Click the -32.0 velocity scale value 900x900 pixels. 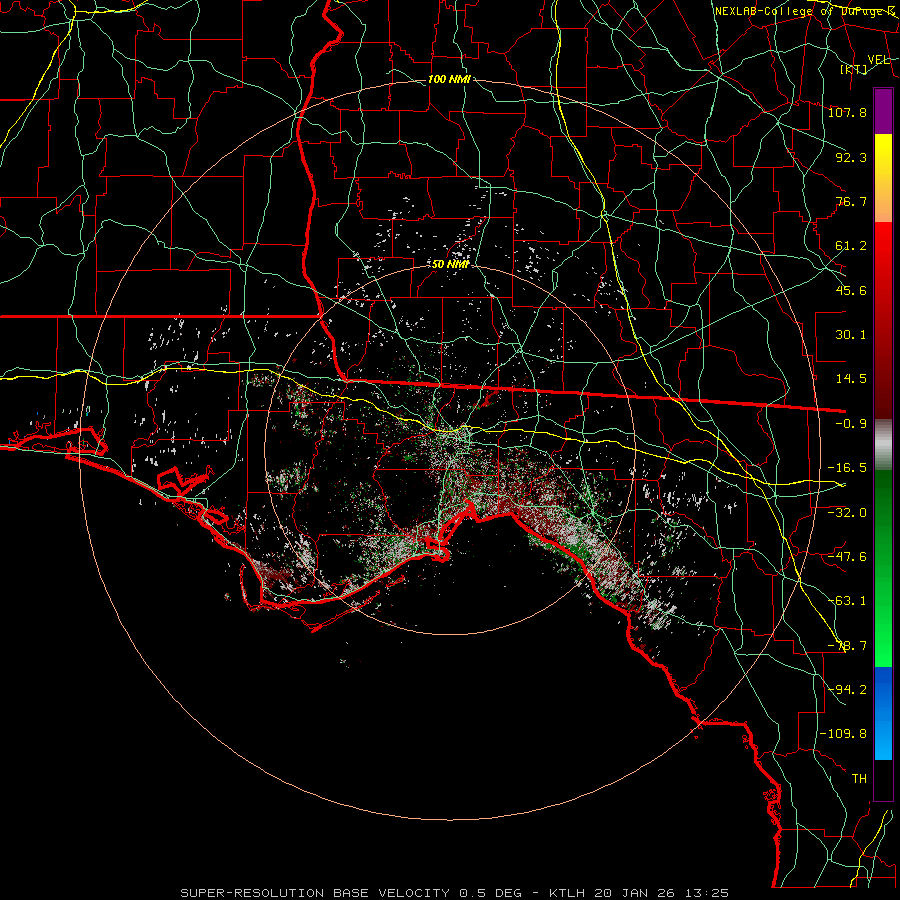pos(847,513)
